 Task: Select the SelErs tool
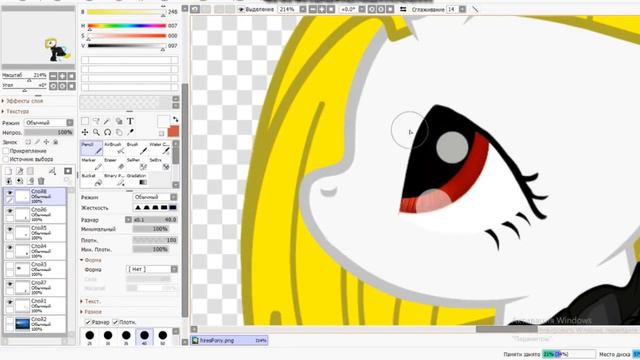click(160, 164)
